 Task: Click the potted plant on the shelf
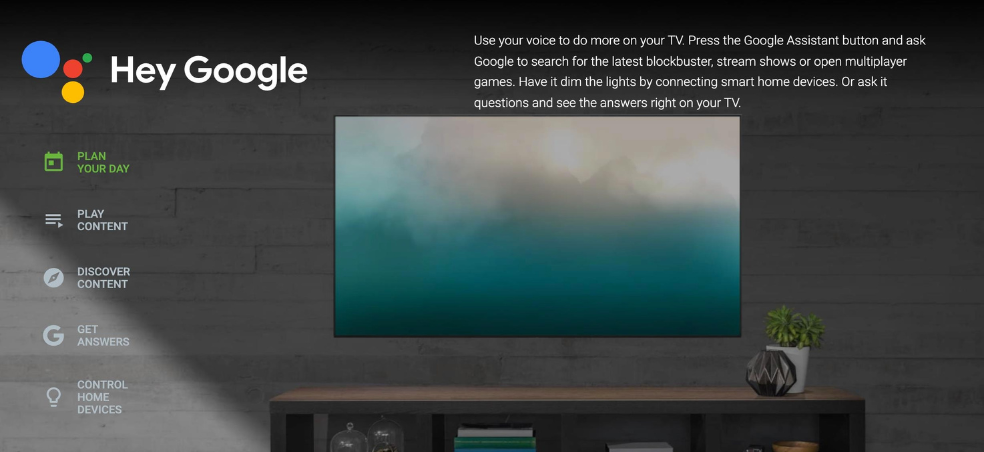point(793,348)
